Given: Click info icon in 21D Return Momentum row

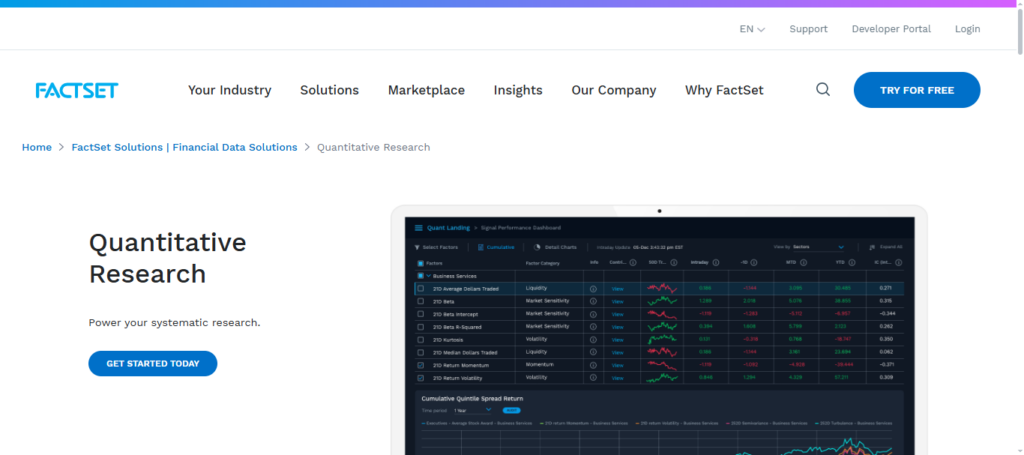Looking at the screenshot, I should (593, 365).
